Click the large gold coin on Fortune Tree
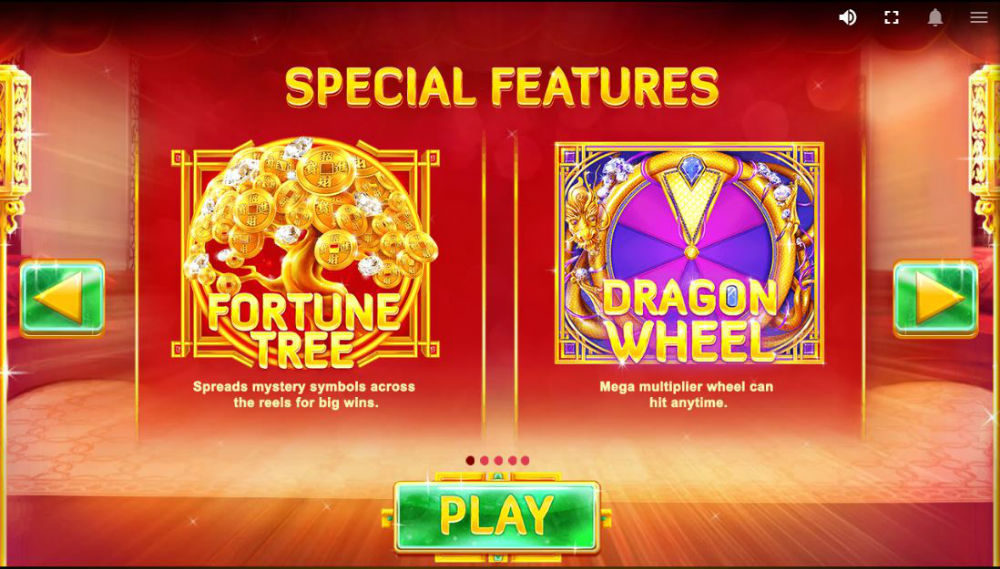Screen dimensions: 1000x569 click(x=325, y=170)
